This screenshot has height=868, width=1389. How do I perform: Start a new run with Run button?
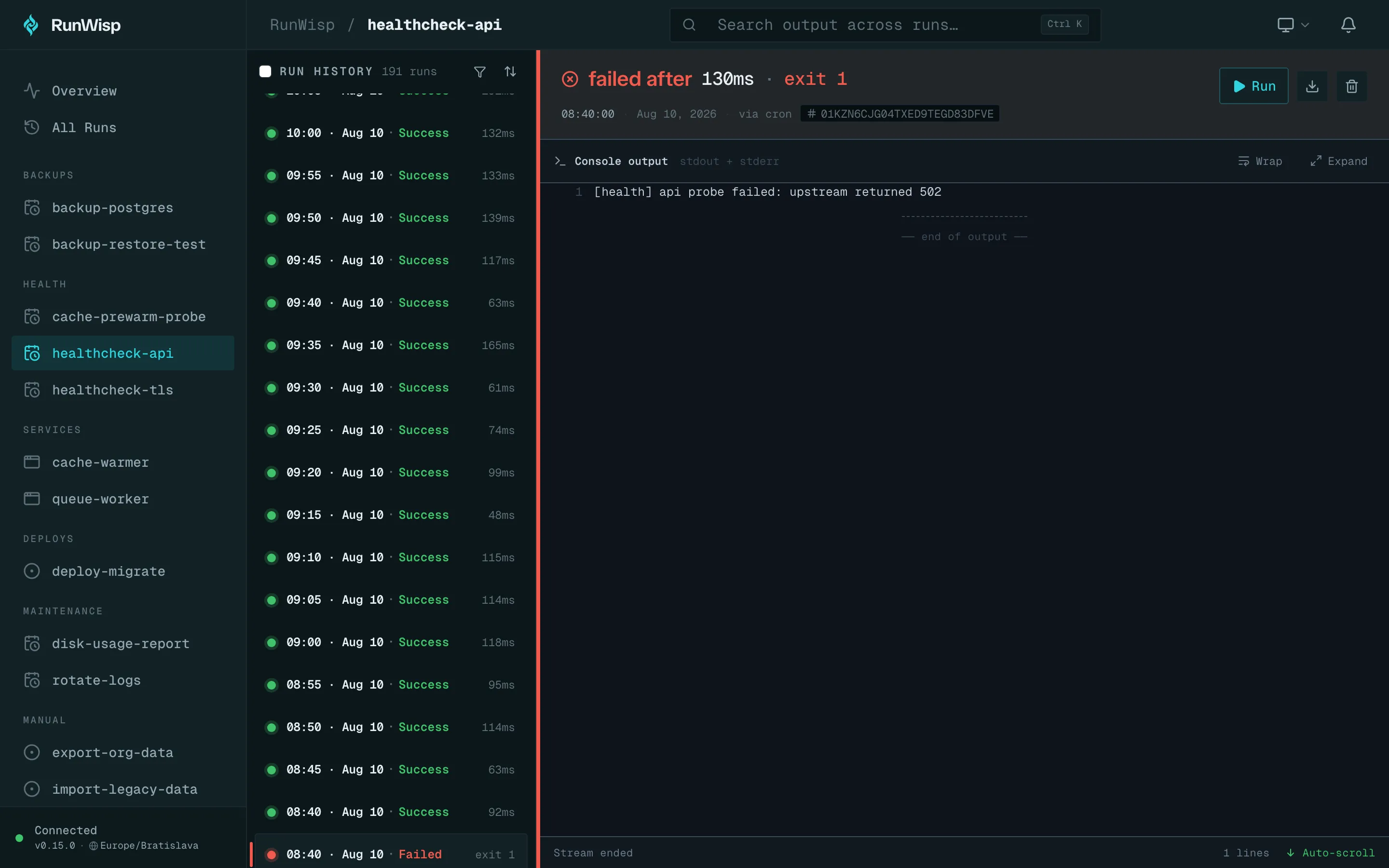point(1253,86)
